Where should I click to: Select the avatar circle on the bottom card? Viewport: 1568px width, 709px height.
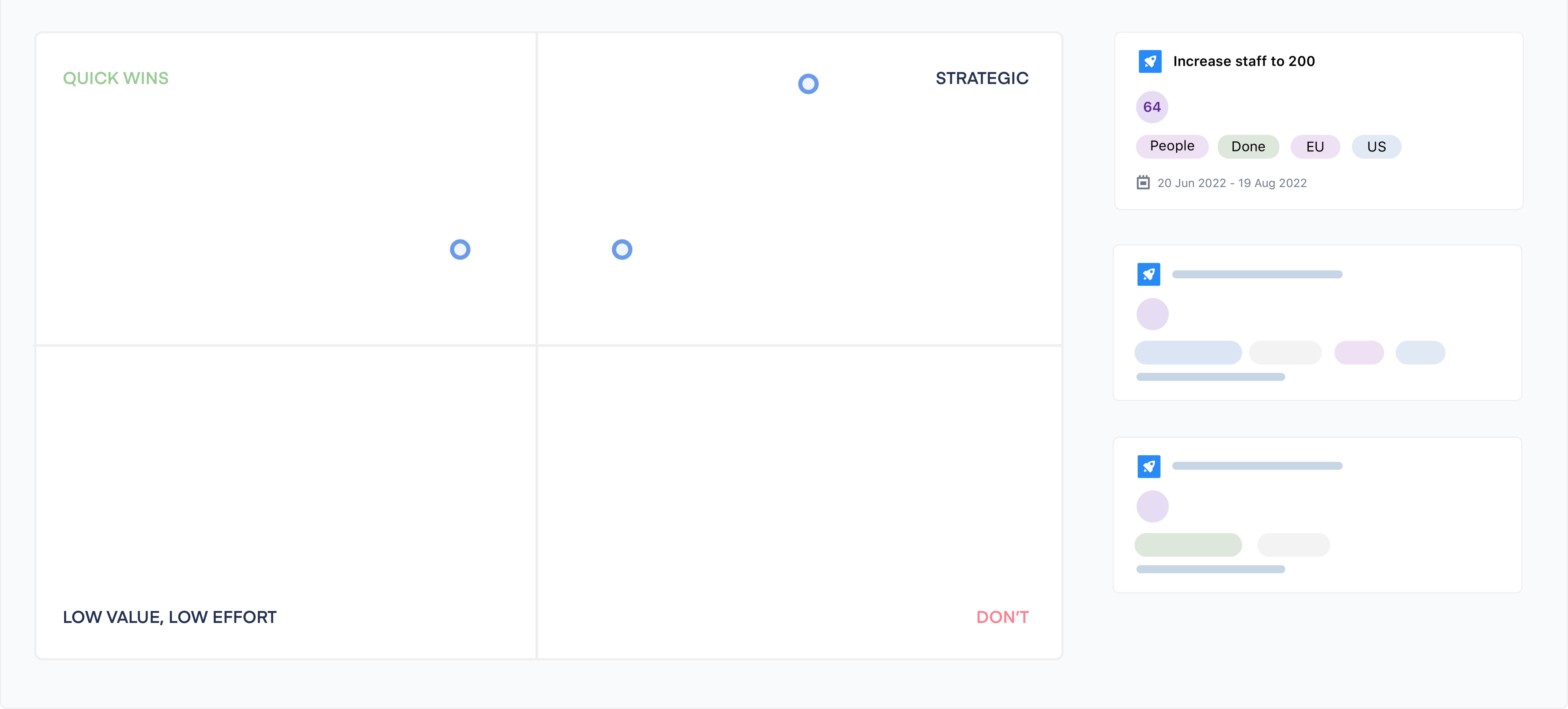pos(1153,506)
